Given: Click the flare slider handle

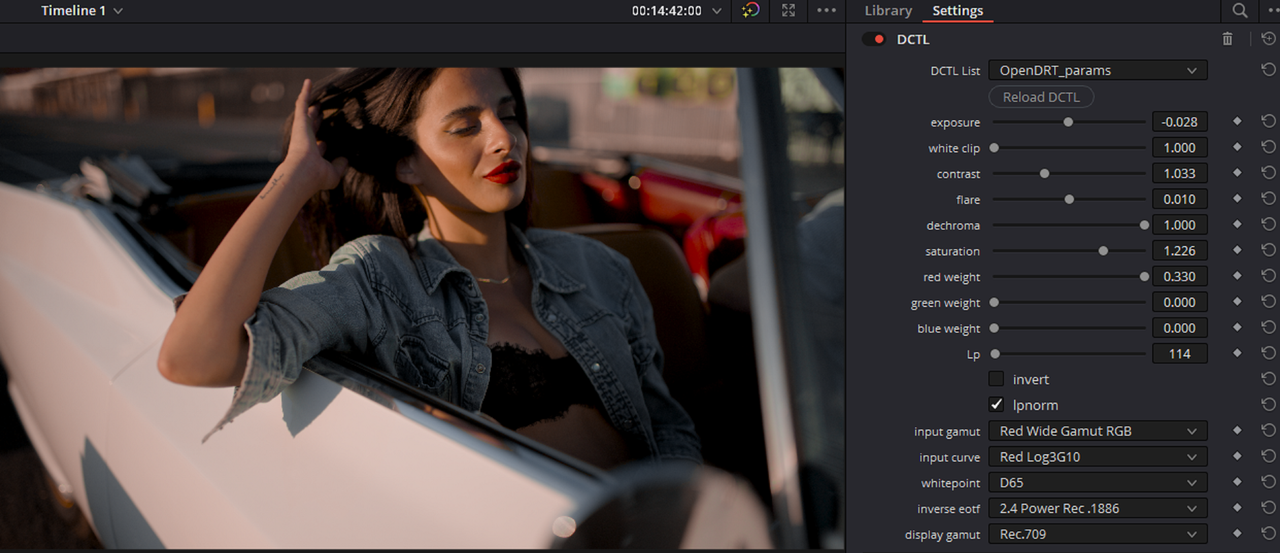Looking at the screenshot, I should click(1069, 199).
